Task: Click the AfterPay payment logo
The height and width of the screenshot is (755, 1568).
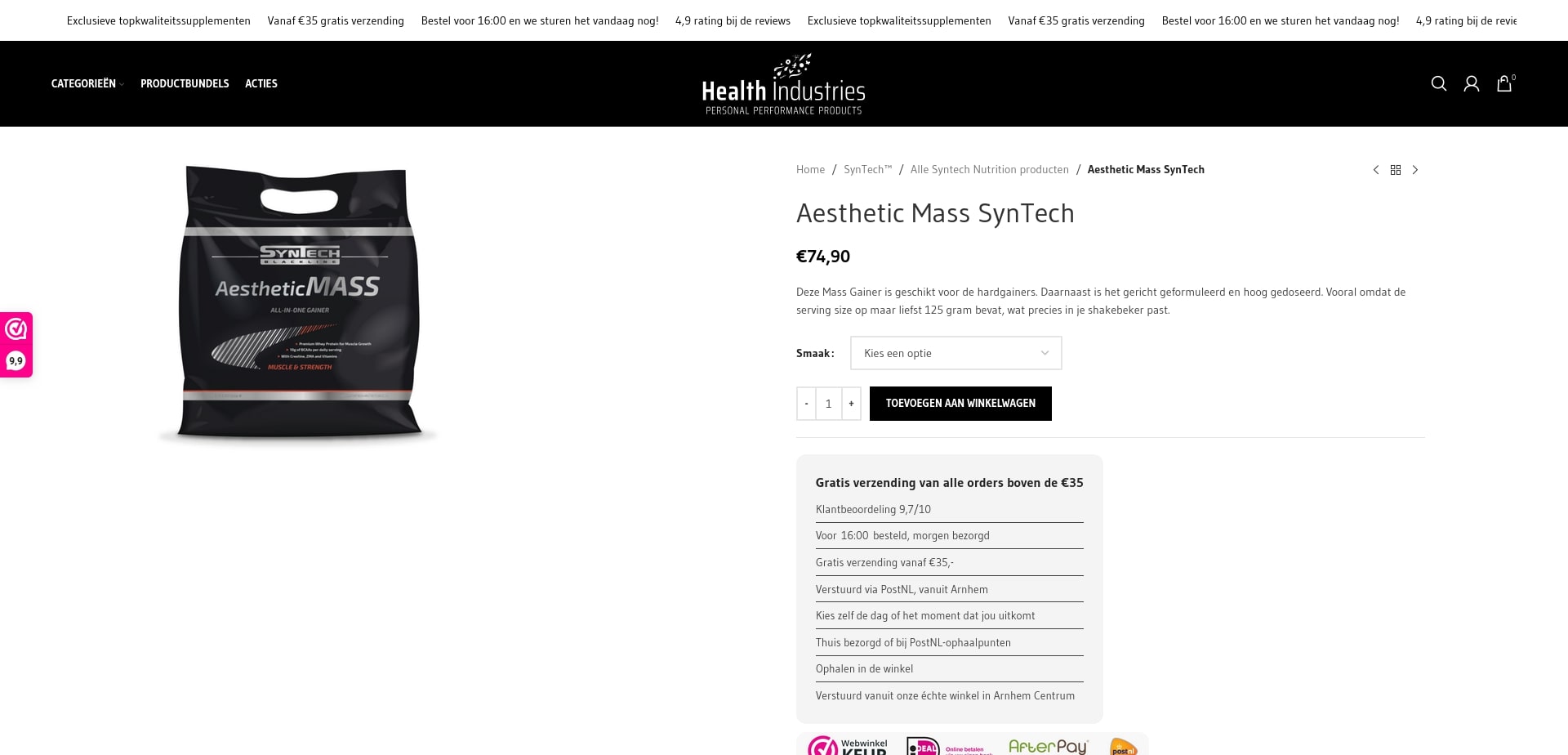Action: 1049,746
